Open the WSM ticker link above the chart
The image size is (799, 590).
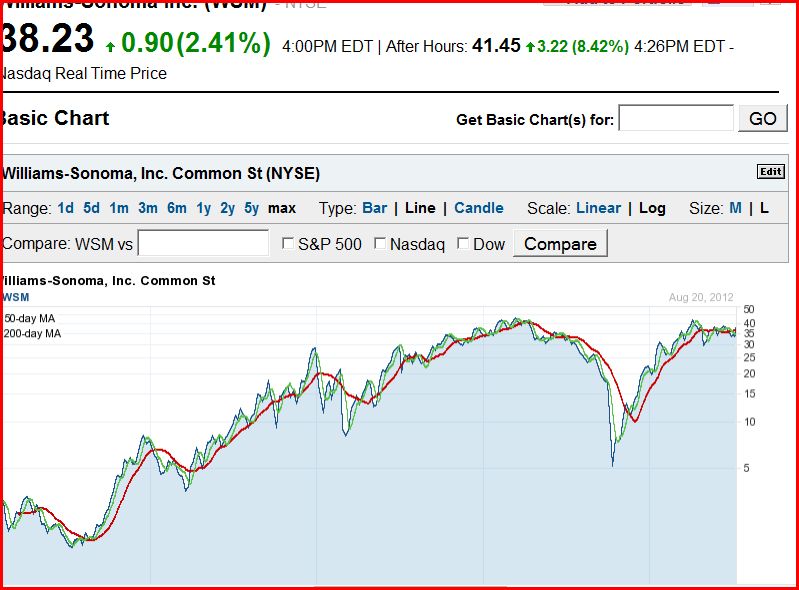(x=16, y=297)
